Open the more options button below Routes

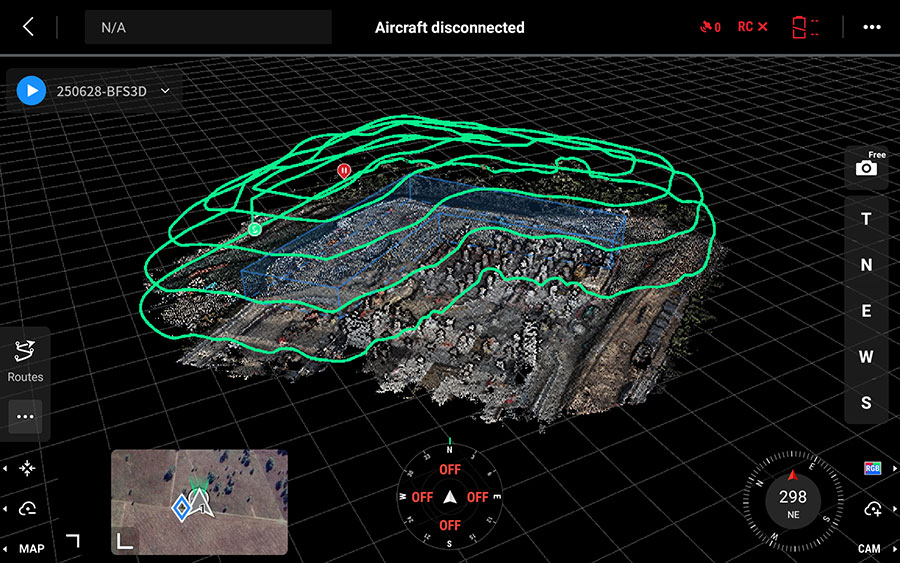[x=25, y=416]
